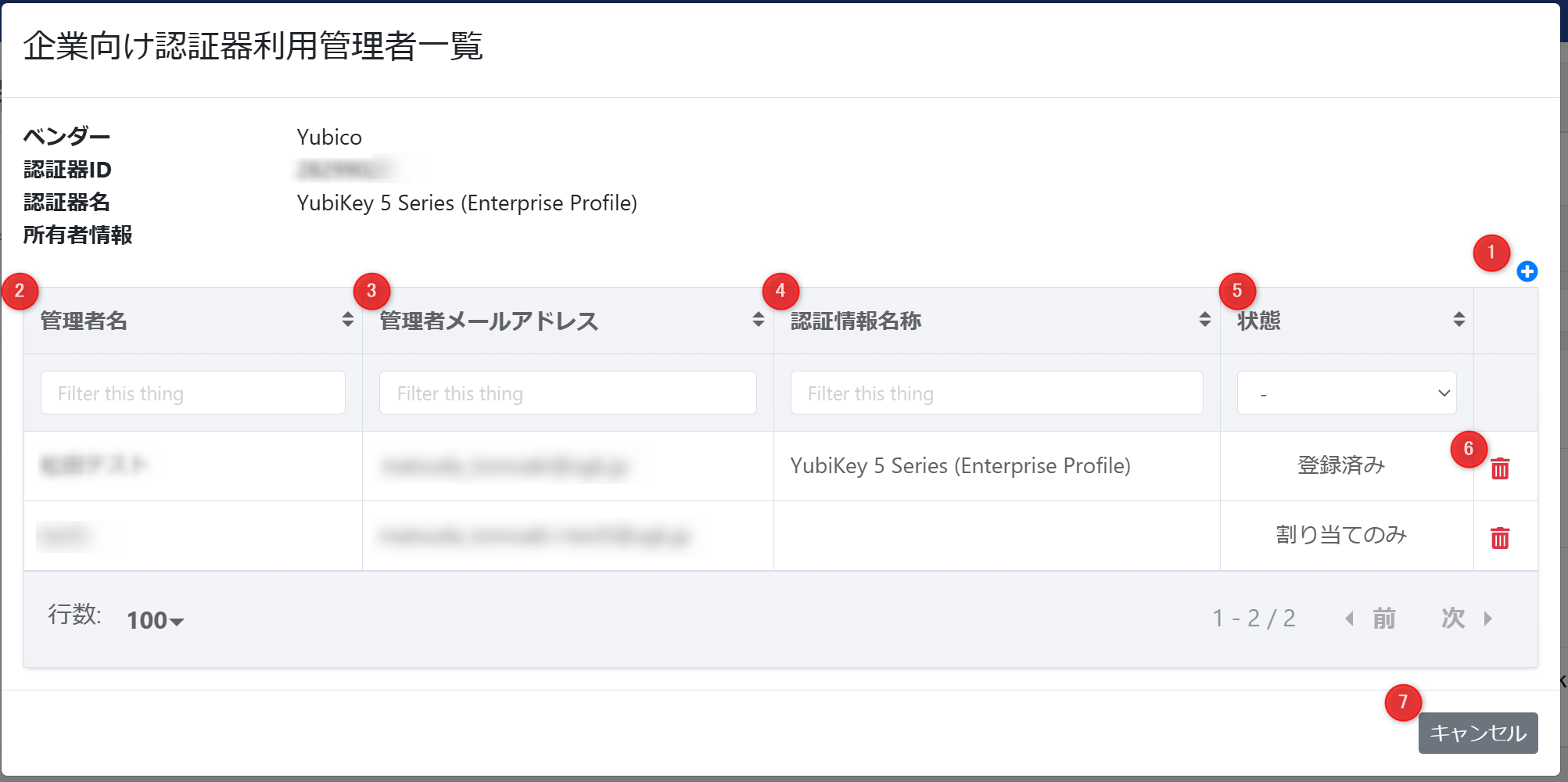The height and width of the screenshot is (782, 1568).
Task: Click the 認証器名 YubiKey 5 Series value
Action: (467, 203)
